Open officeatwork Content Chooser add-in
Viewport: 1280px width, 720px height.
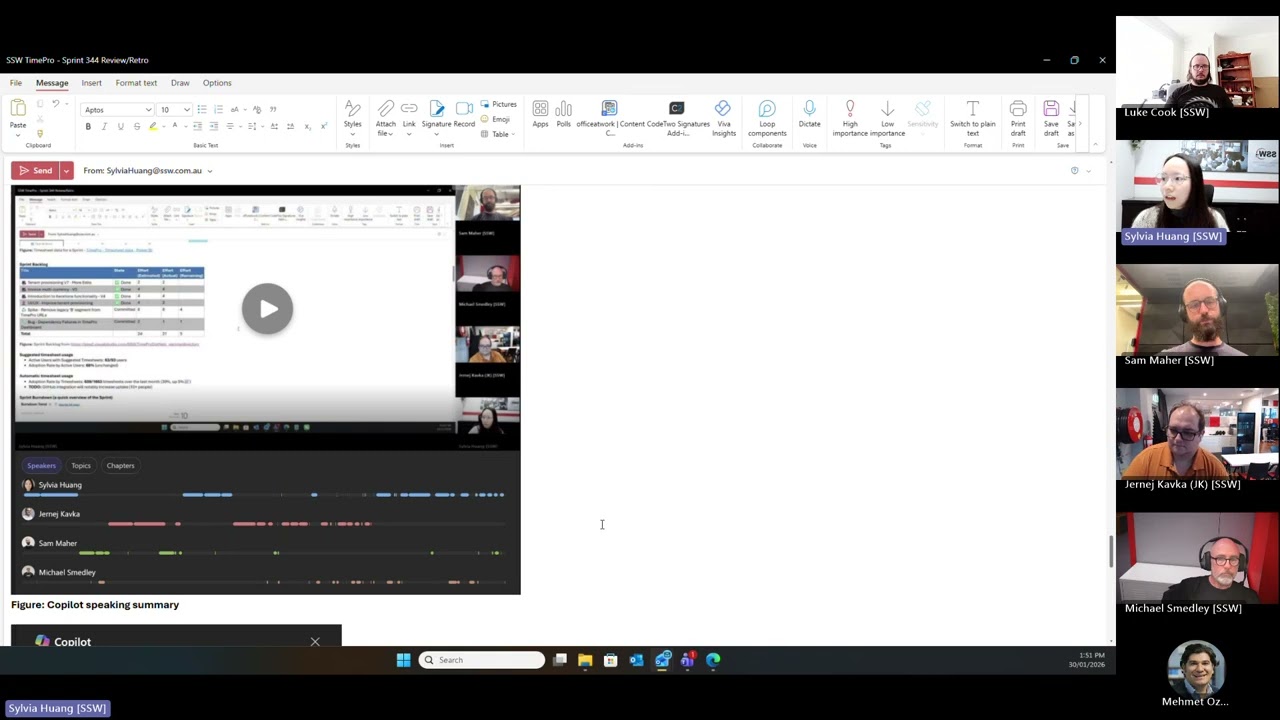(609, 118)
